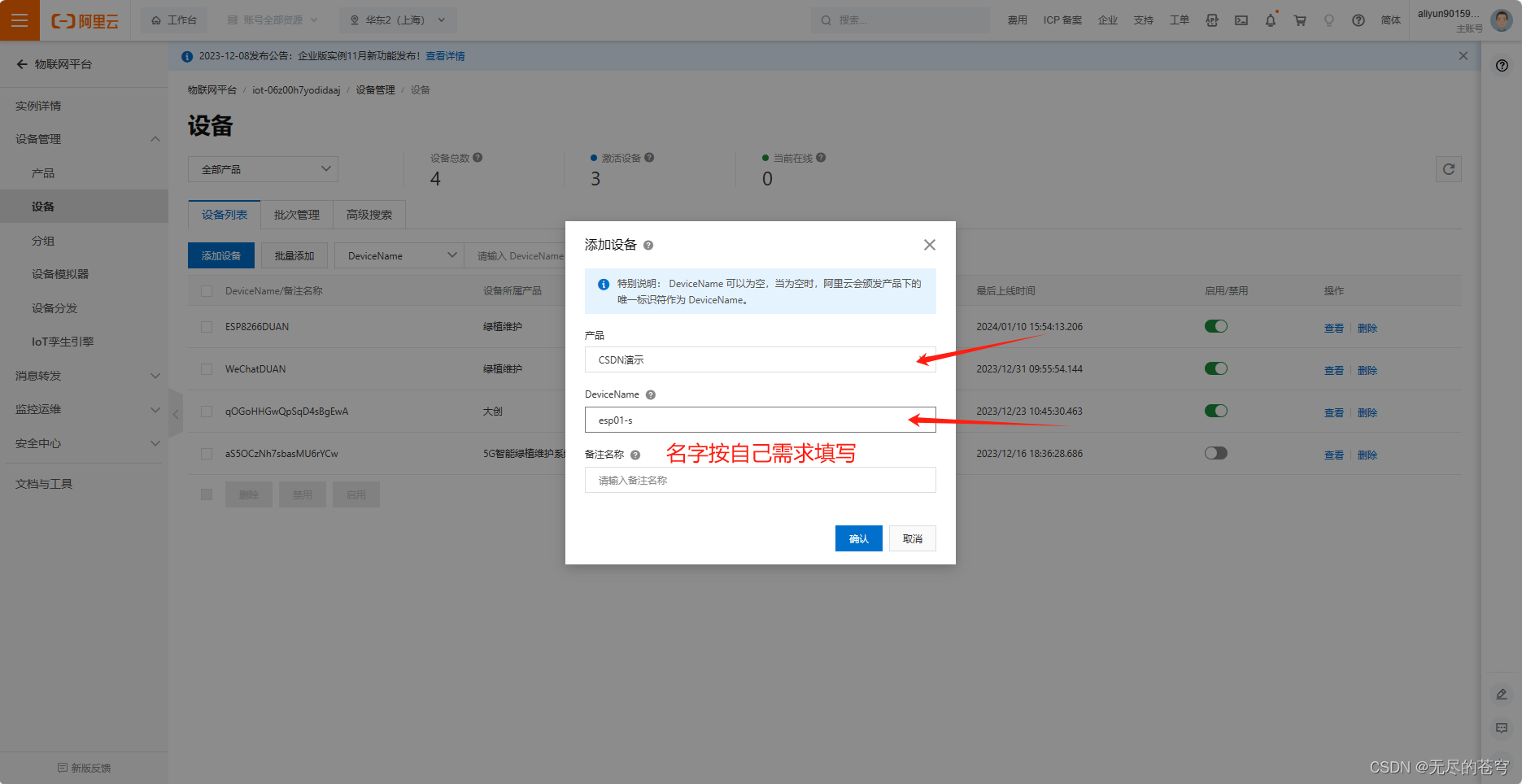Screen dimensions: 1522x784
Task: Switch to the 高级搜索 tab
Action: [x=369, y=215]
